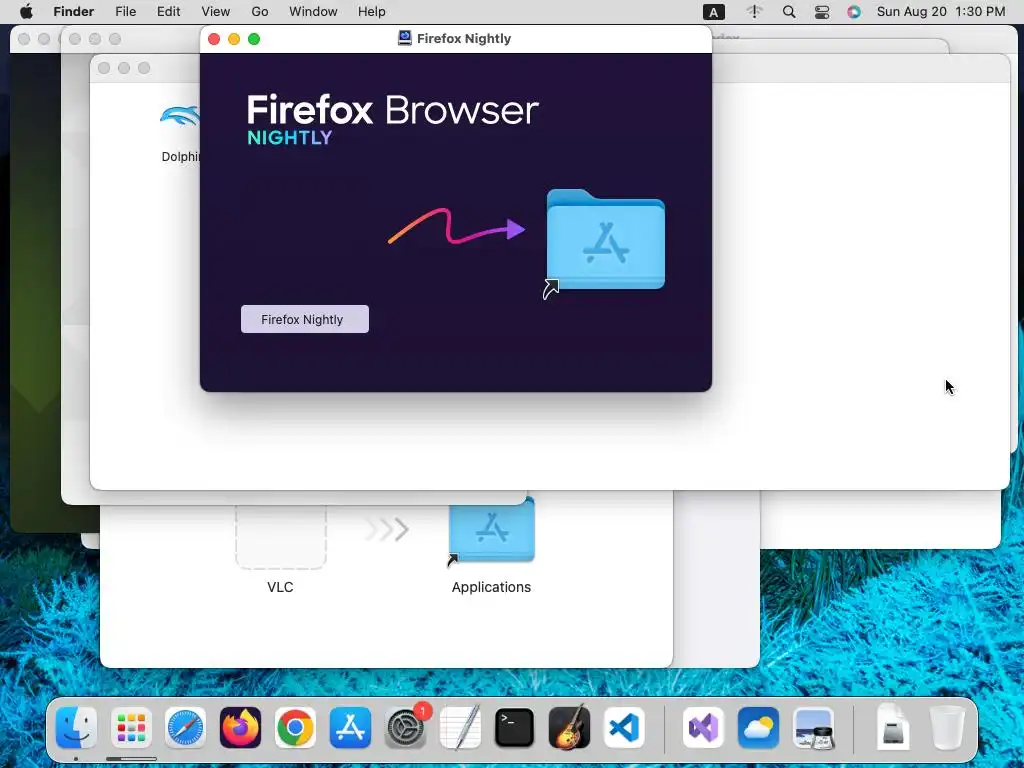Viewport: 1024px width, 768px height.
Task: Click the Siri icon in menu bar
Action: (854, 12)
